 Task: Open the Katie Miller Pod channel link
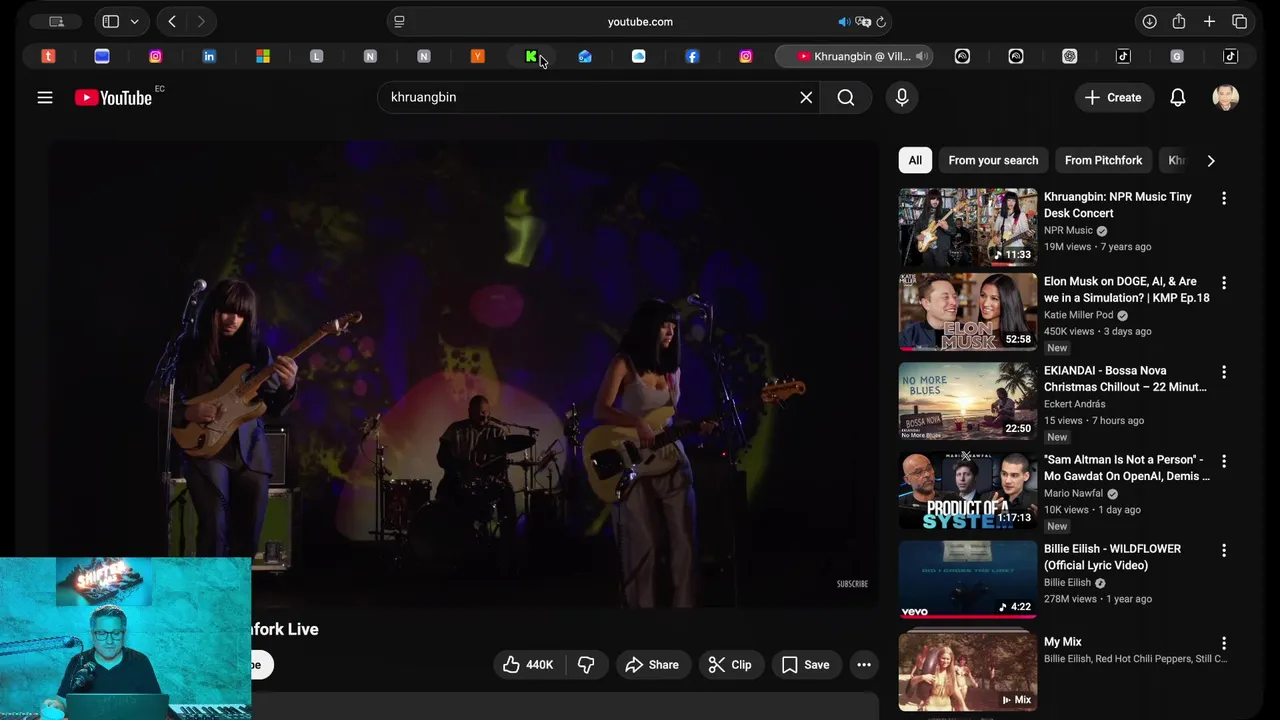tap(1078, 314)
